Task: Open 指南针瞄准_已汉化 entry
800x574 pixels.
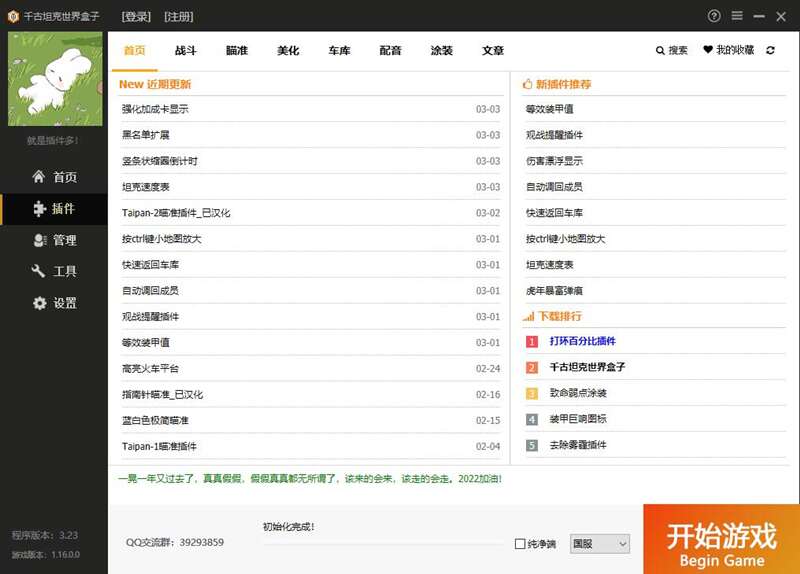Action: pos(162,395)
